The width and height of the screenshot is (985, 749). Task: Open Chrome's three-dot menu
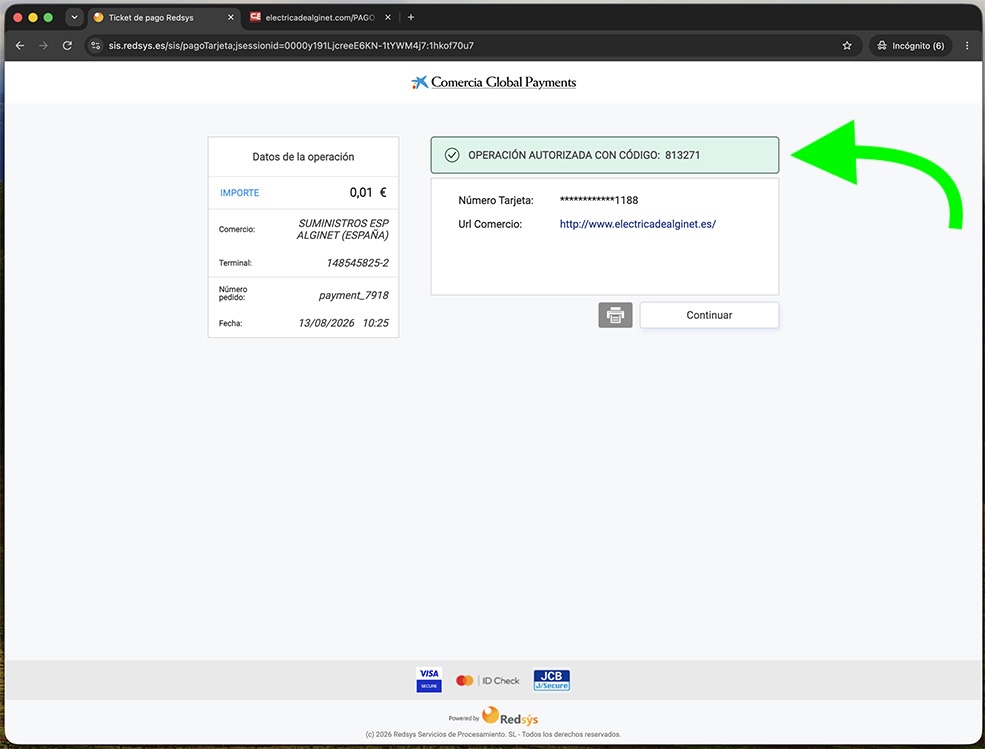pyautogui.click(x=967, y=45)
